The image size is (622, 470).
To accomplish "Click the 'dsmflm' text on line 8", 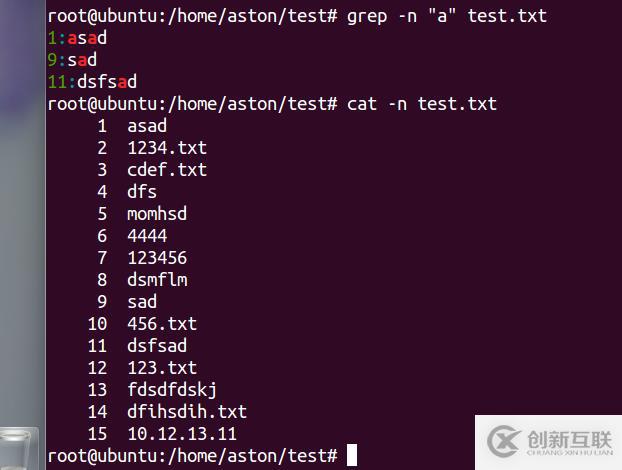I will coord(157,280).
